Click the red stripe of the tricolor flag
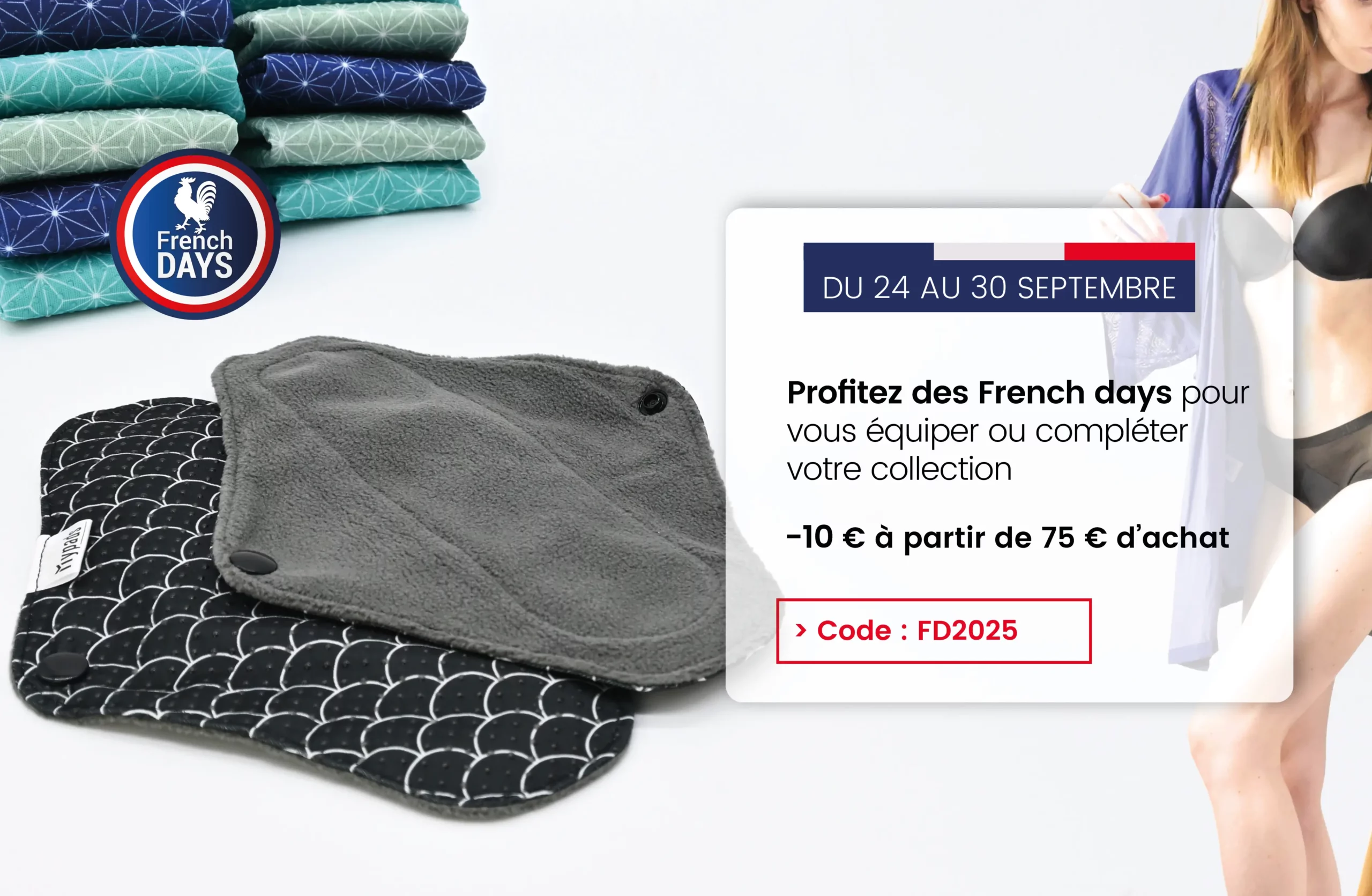The image size is (1372, 896). (1129, 251)
